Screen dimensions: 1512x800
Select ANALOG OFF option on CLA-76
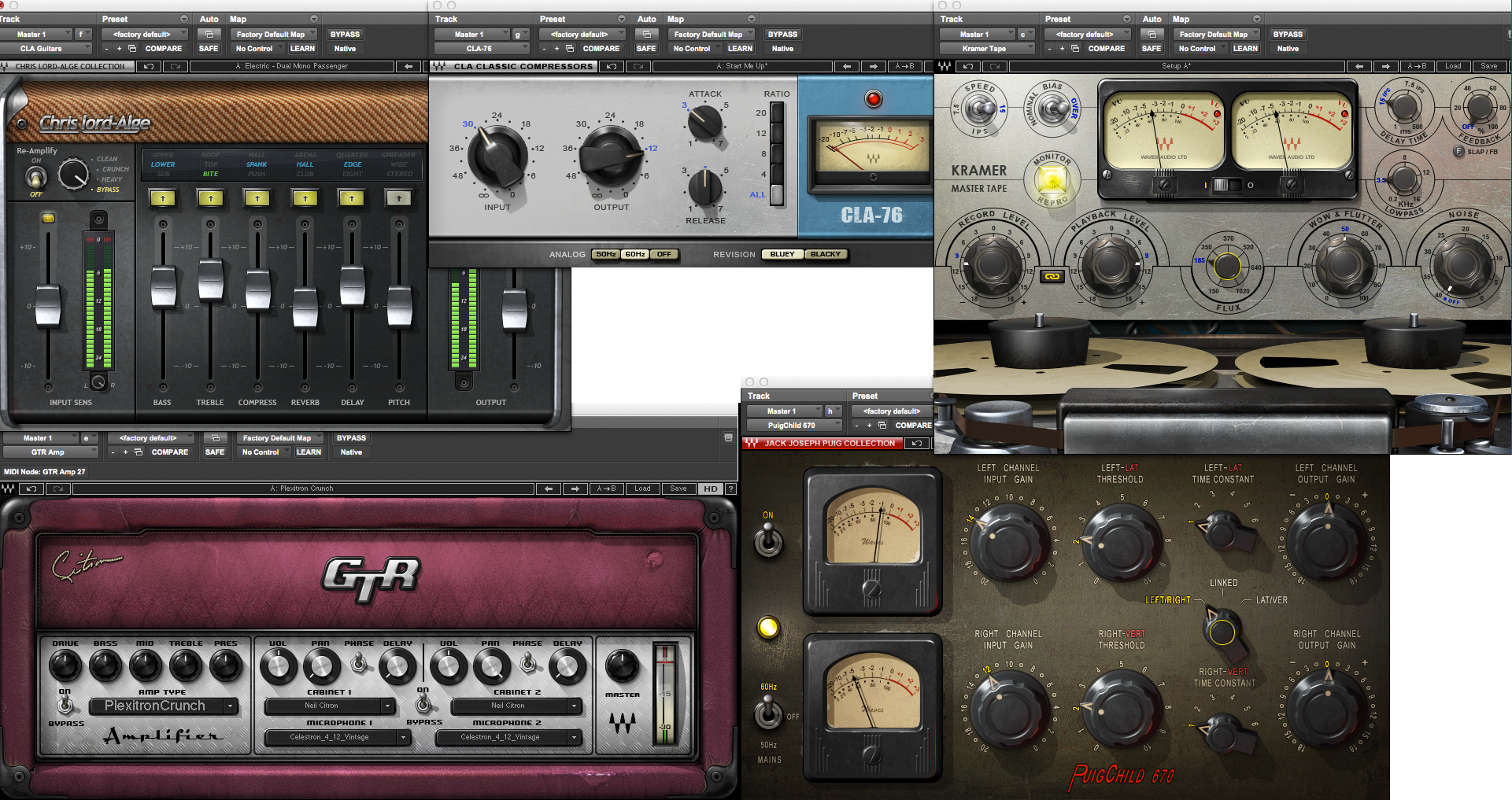point(664,254)
